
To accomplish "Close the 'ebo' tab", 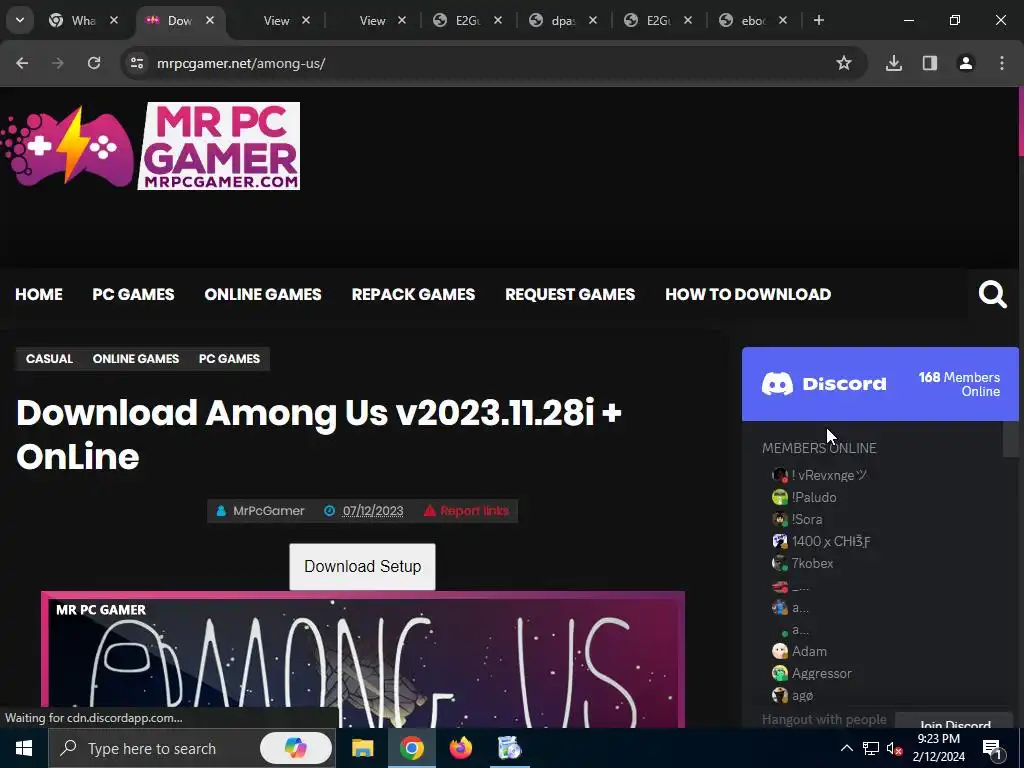I will [783, 20].
